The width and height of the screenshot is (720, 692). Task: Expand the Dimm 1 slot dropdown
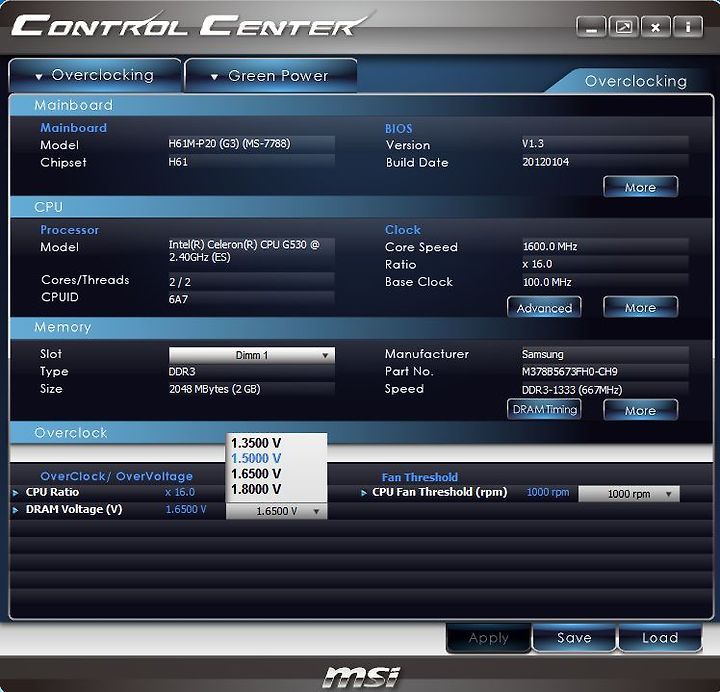pyautogui.click(x=252, y=355)
